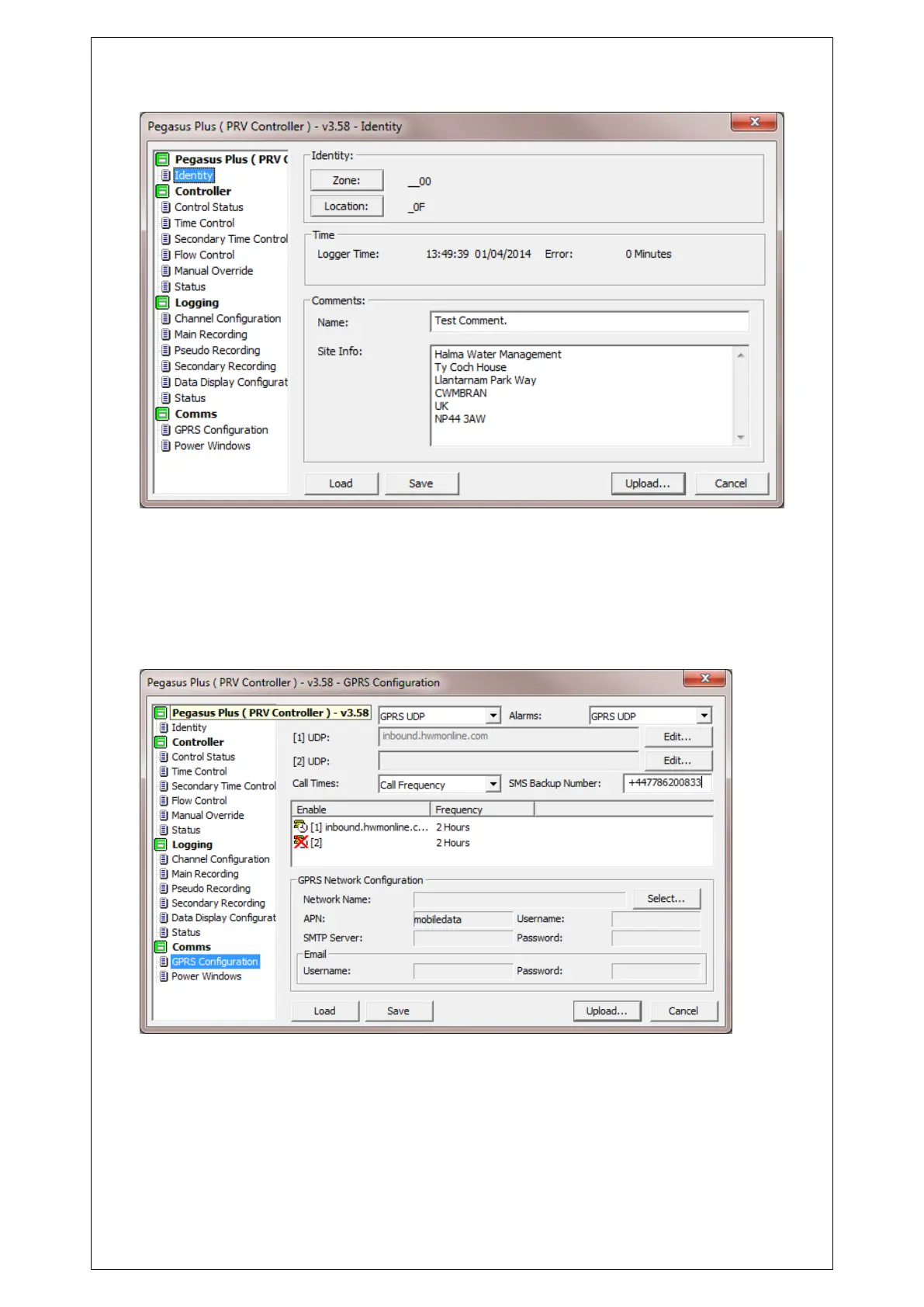Viewport: 924px width, 1307px height.
Task: Click Upload... in the Identity window
Action: 648,484
